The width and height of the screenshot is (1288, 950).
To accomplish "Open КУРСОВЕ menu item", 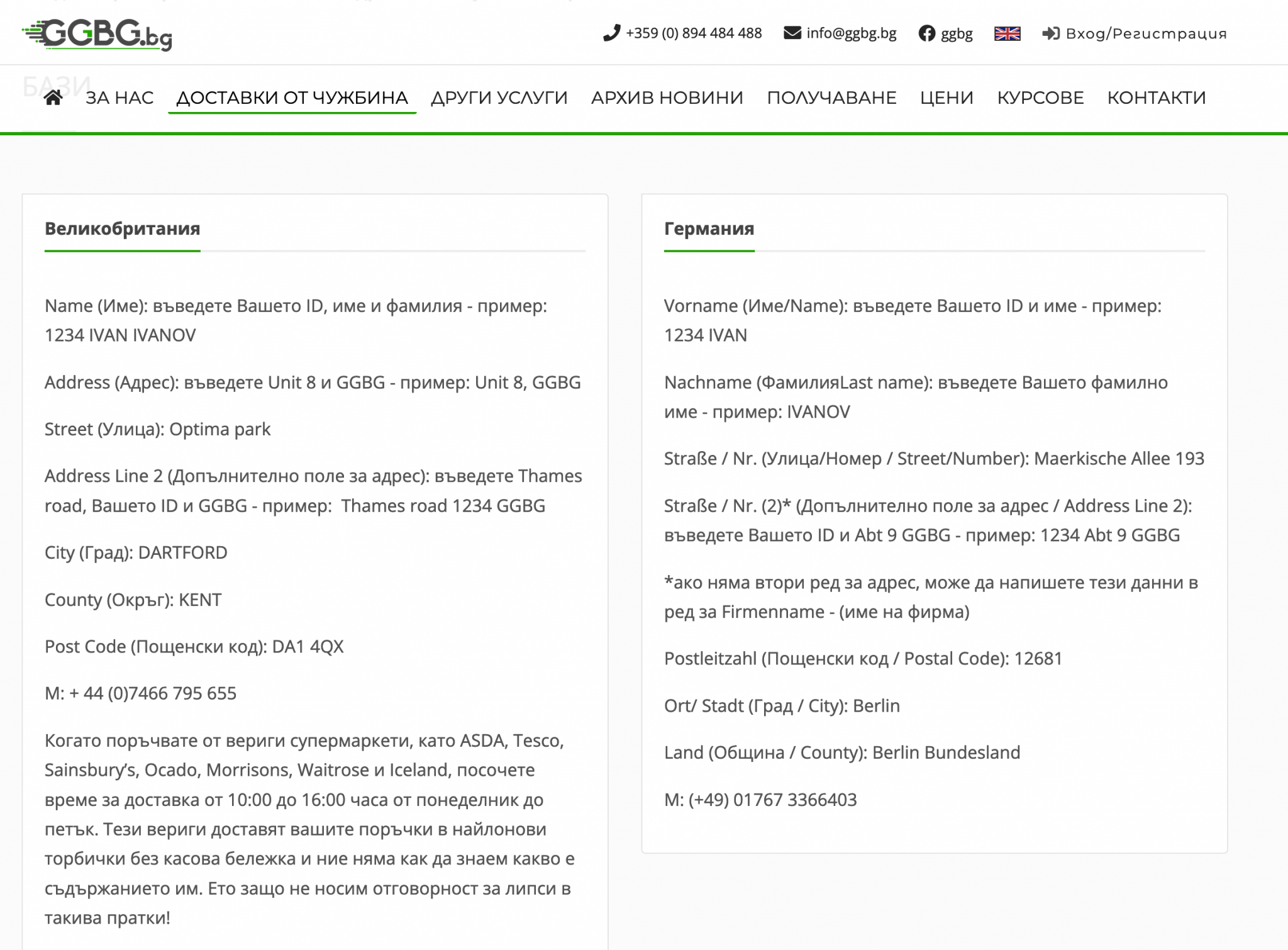I will 1040,98.
